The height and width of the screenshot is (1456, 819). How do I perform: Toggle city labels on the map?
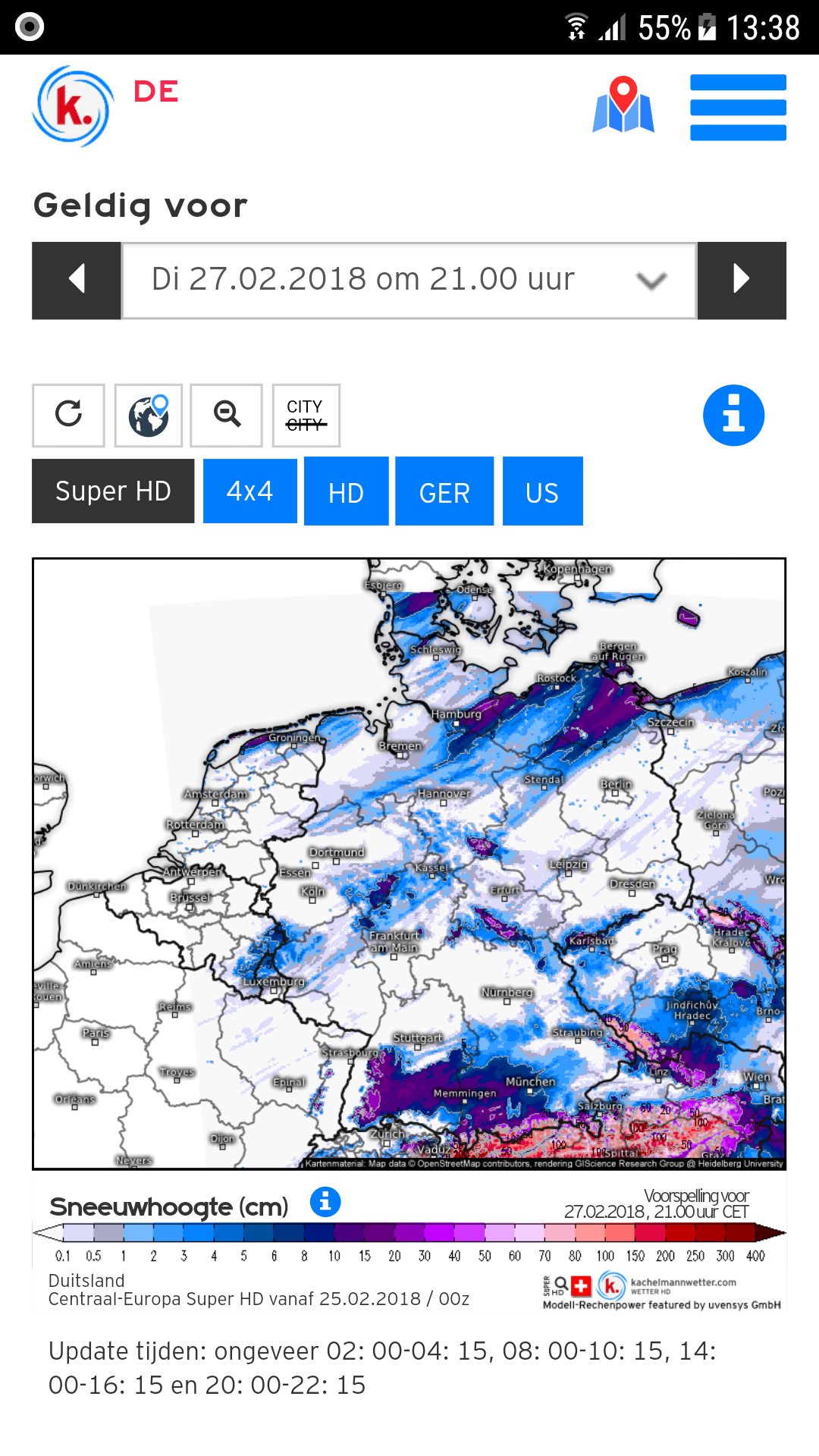[306, 415]
